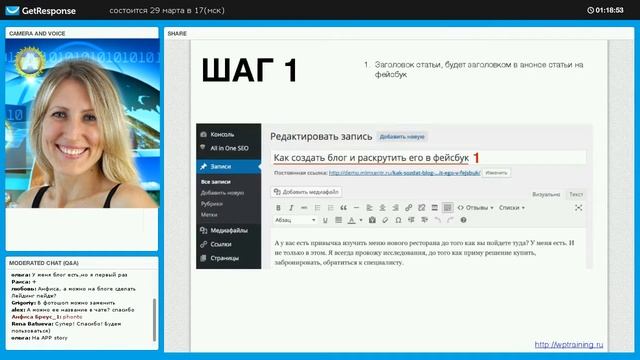Click the Изменить permalink button

(x=496, y=173)
